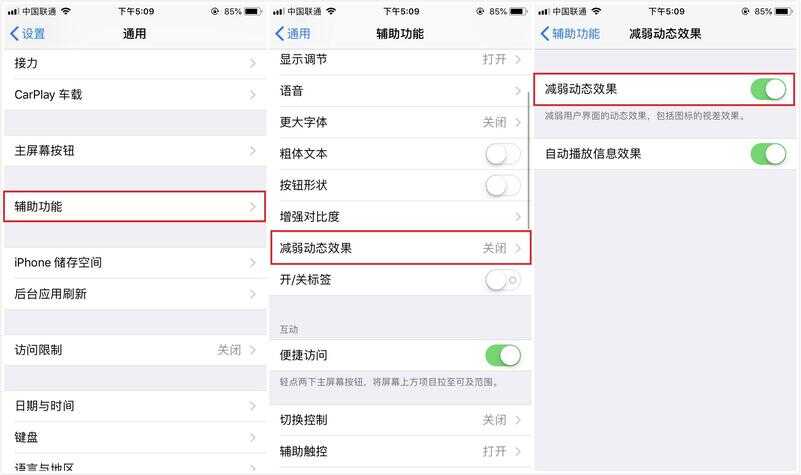The width and height of the screenshot is (801, 475).
Task: Open iPhone 储存空间 settings
Action: click(135, 263)
